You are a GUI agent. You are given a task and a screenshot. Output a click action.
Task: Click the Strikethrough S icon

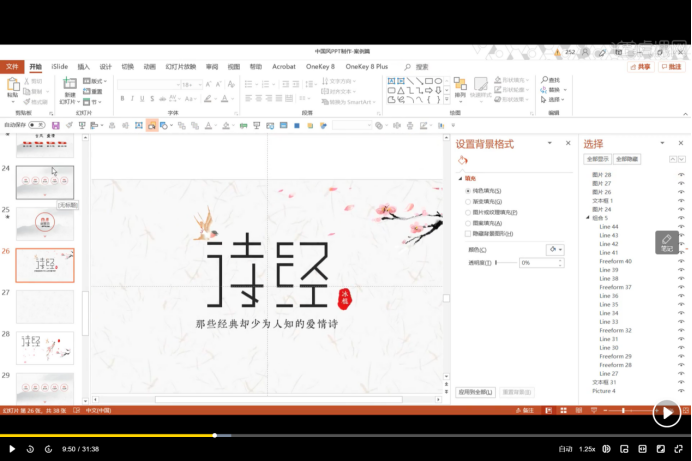pyautogui.click(x=152, y=98)
